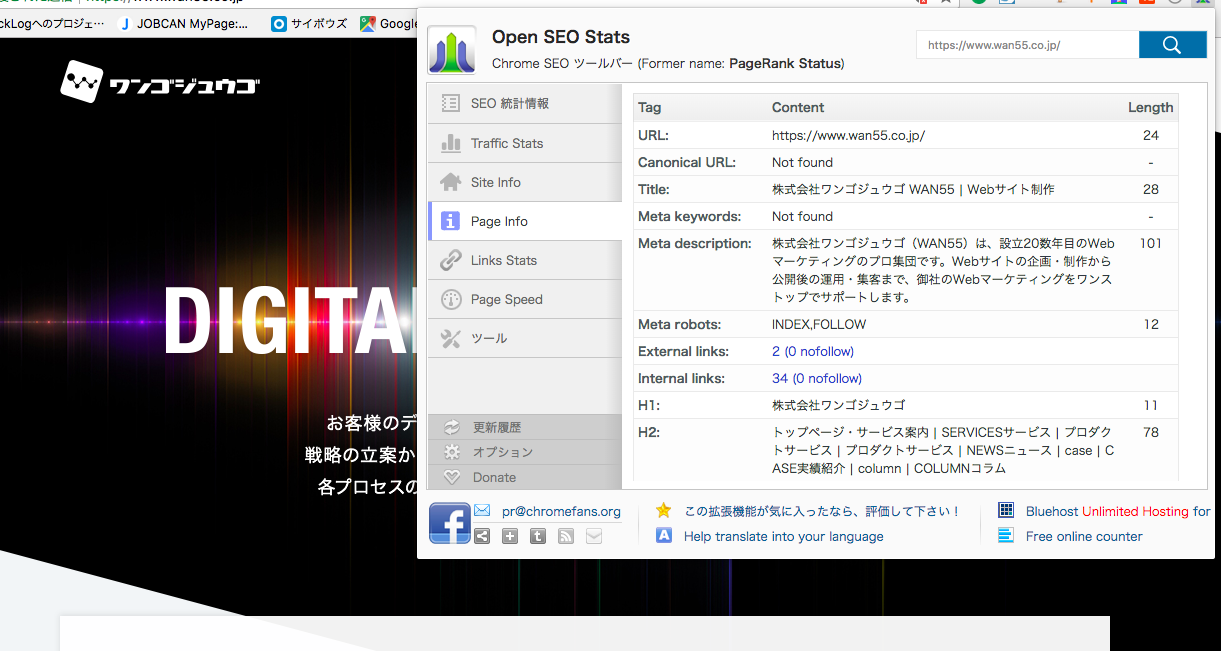Click the Tumblr share icon
This screenshot has height=651, width=1221.
538,536
